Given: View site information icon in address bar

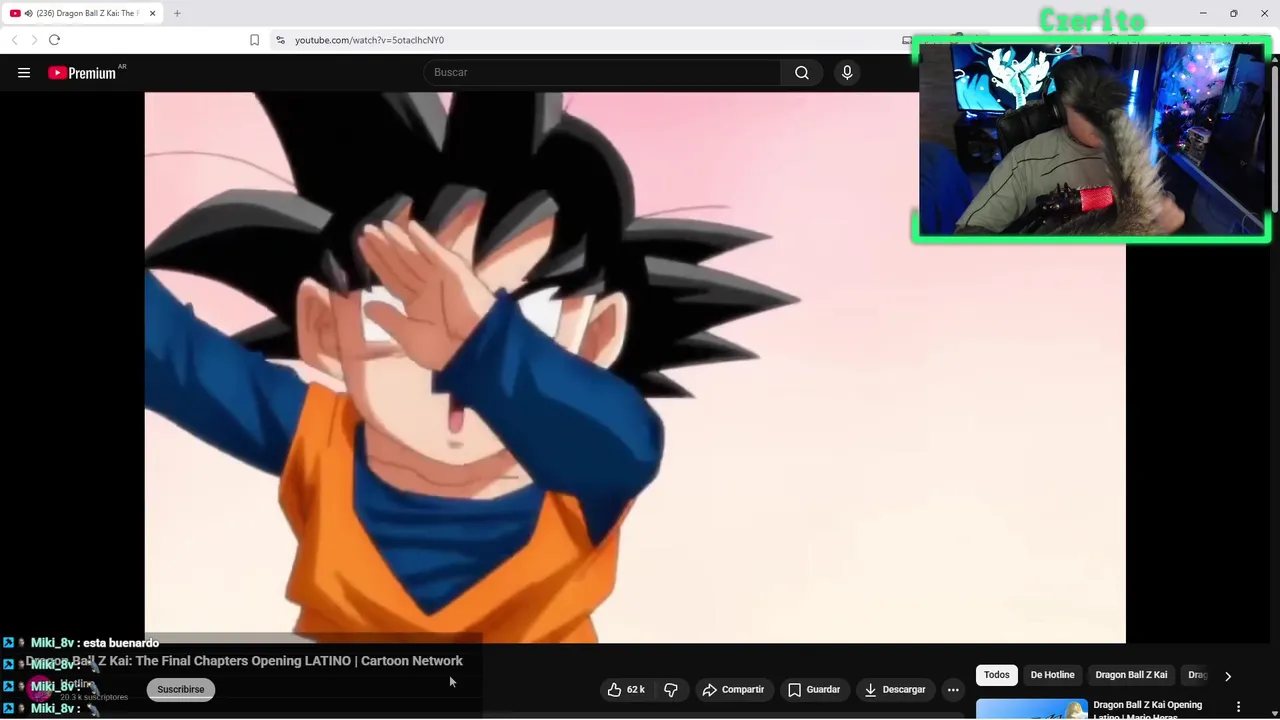Looking at the screenshot, I should tap(280, 40).
